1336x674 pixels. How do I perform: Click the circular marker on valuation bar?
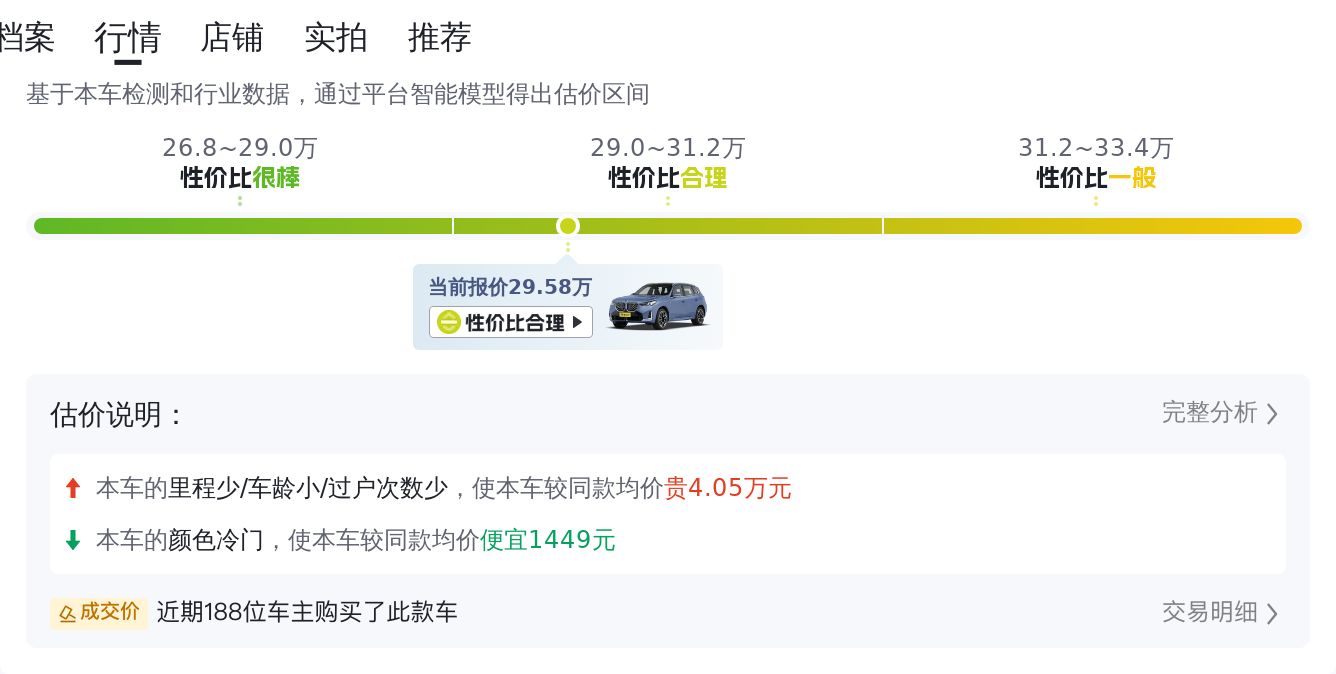(568, 226)
